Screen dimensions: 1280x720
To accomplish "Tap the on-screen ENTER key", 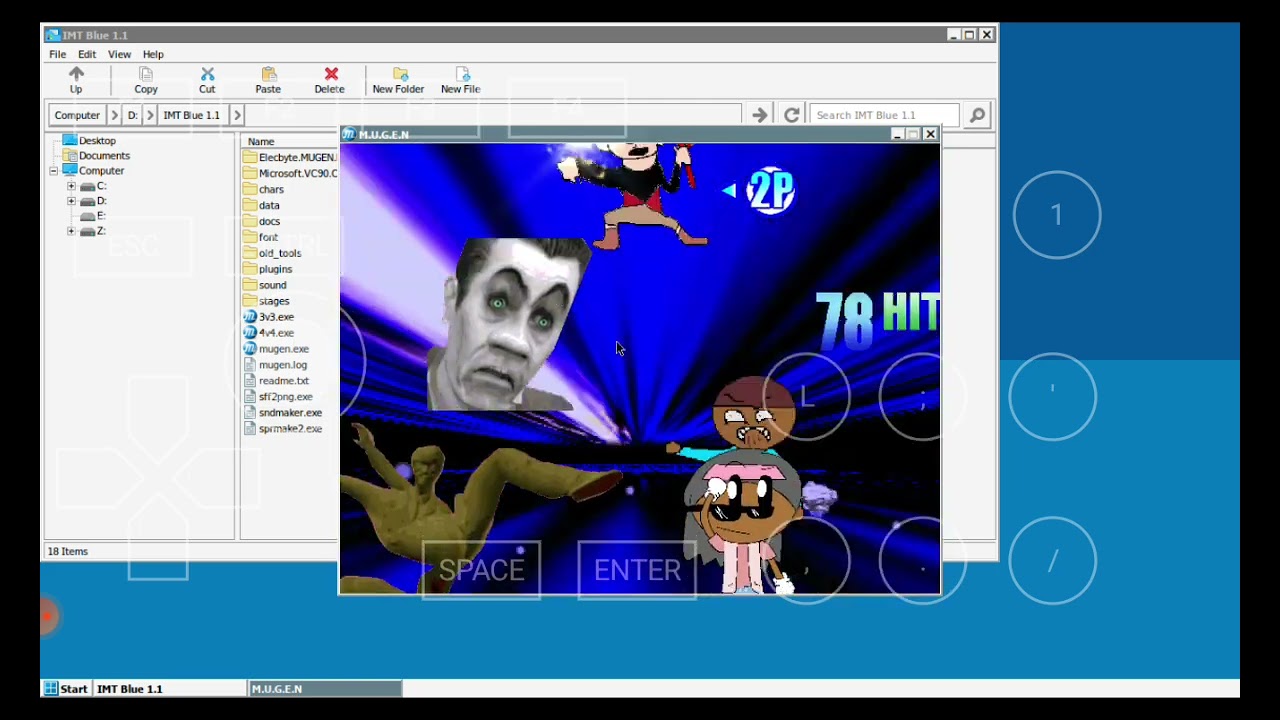I will point(637,570).
